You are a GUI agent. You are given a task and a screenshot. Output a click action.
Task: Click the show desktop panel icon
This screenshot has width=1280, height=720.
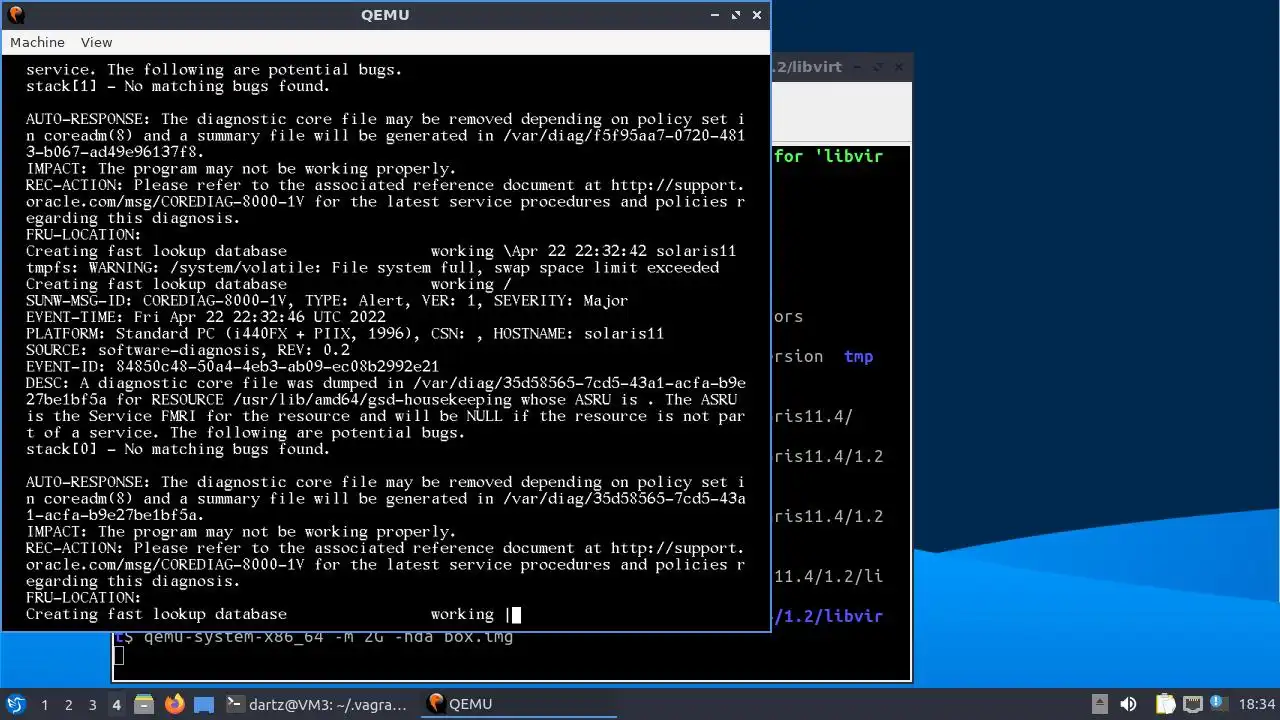204,704
